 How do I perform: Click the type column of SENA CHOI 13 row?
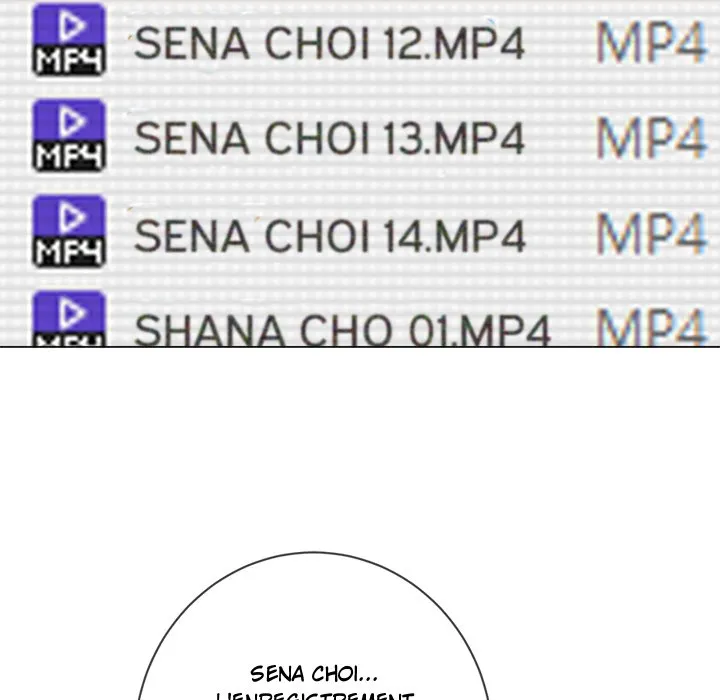pos(650,140)
